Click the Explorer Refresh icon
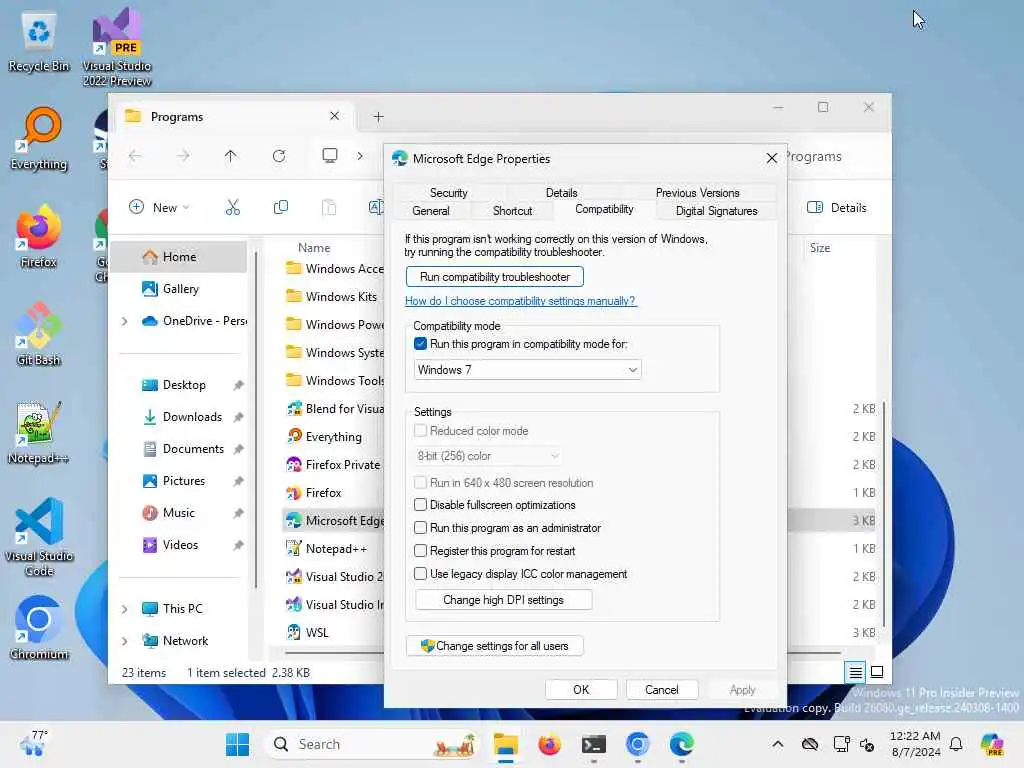 (x=279, y=156)
